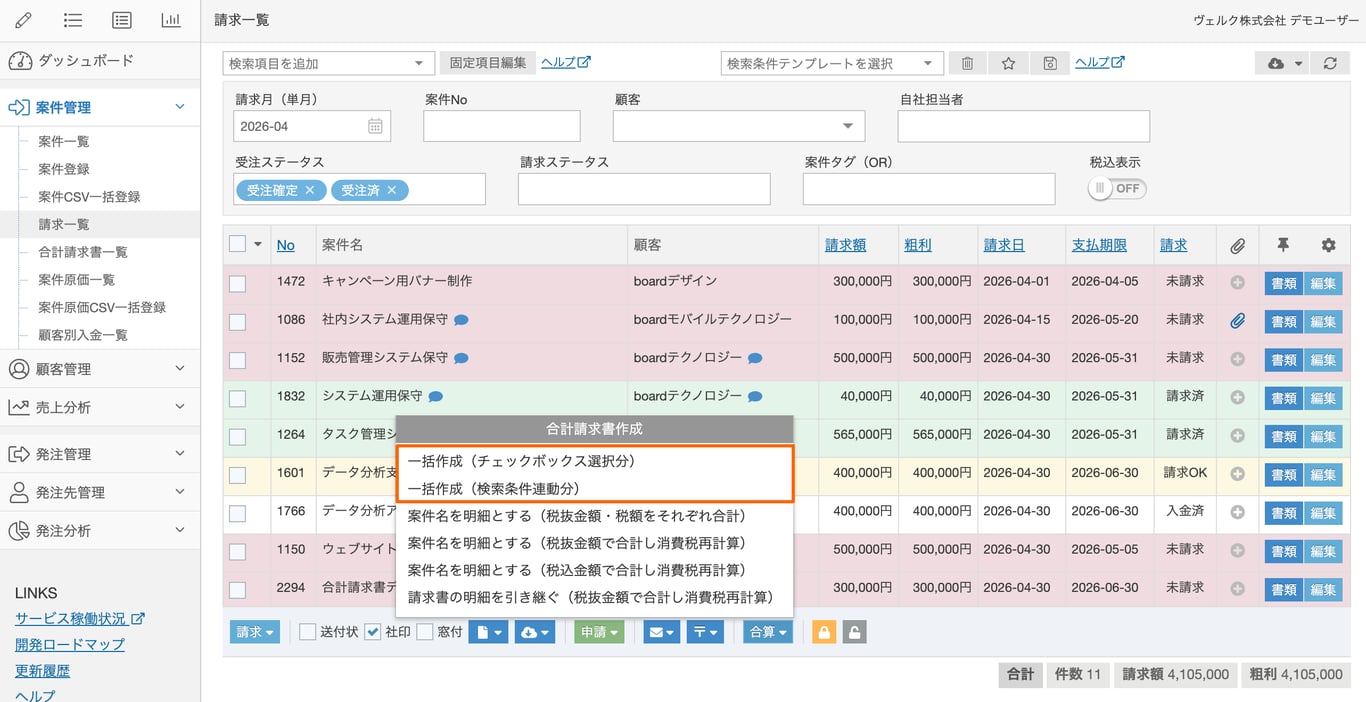Screen dimensions: 1366x702
Task: Open the ヘルプ link next to 固定項目編集
Action: pyautogui.click(x=565, y=62)
